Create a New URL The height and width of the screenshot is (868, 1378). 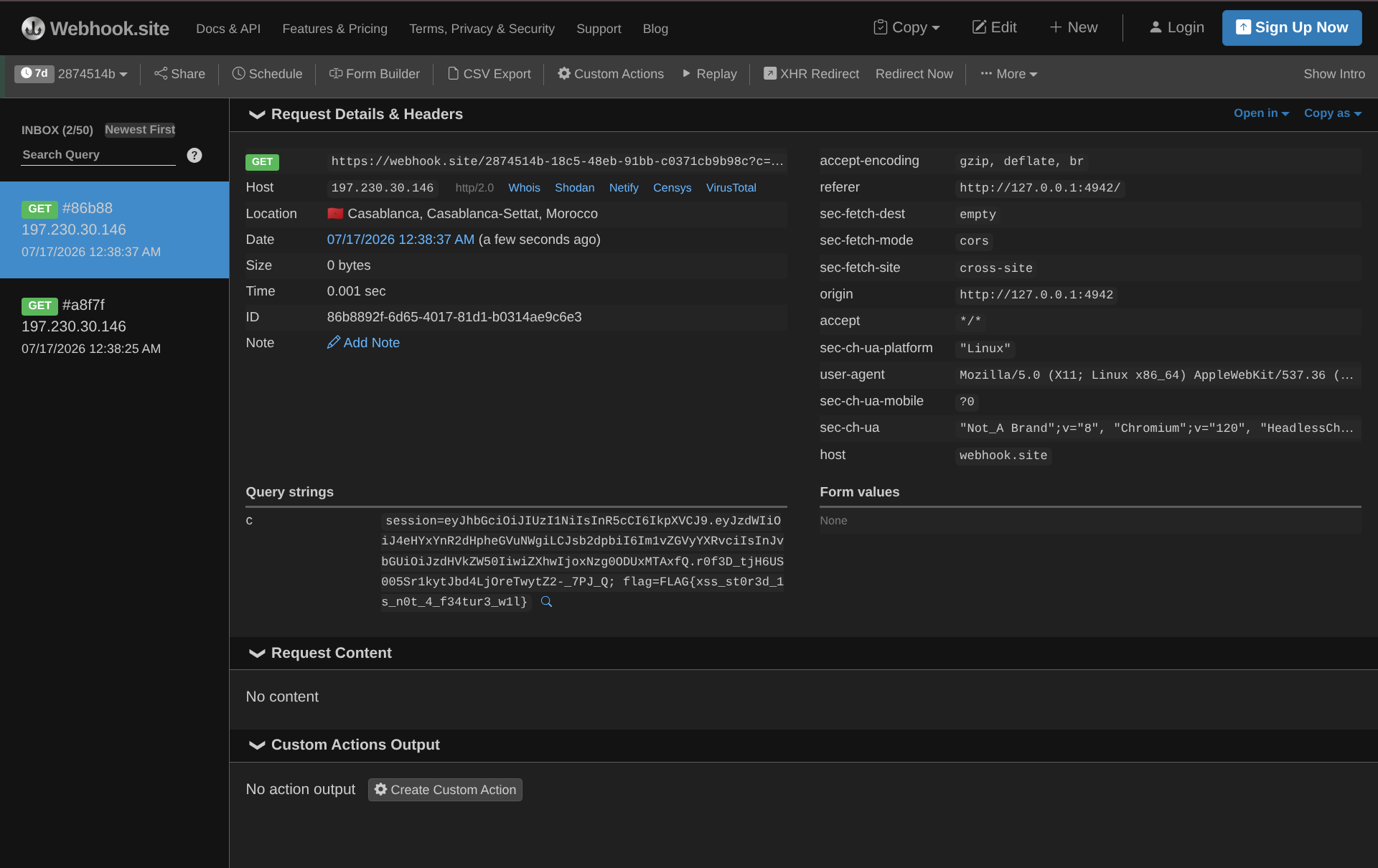point(1074,27)
